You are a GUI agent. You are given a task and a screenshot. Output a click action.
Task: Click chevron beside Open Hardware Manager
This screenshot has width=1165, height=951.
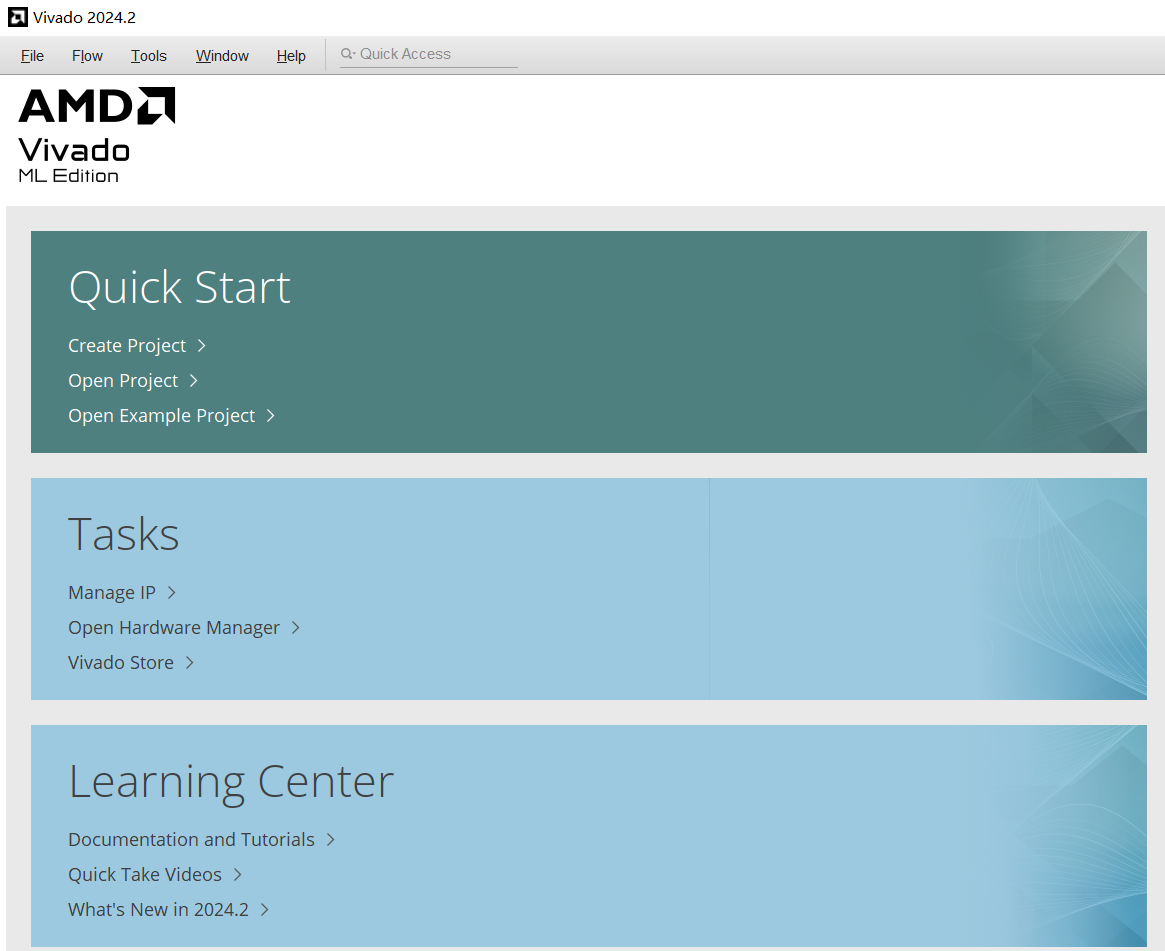click(296, 627)
